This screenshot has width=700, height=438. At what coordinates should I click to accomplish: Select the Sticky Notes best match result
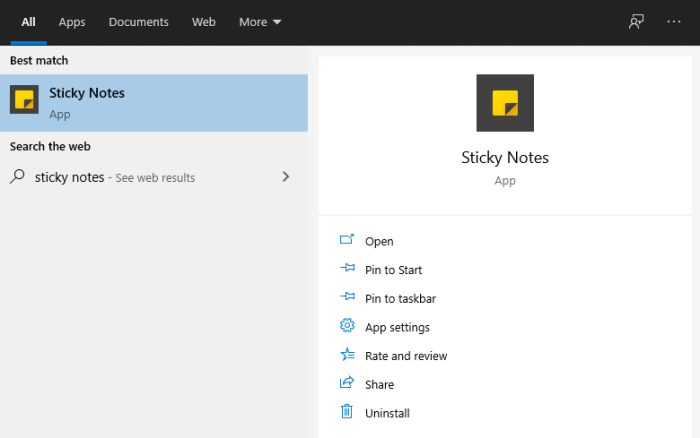point(154,102)
